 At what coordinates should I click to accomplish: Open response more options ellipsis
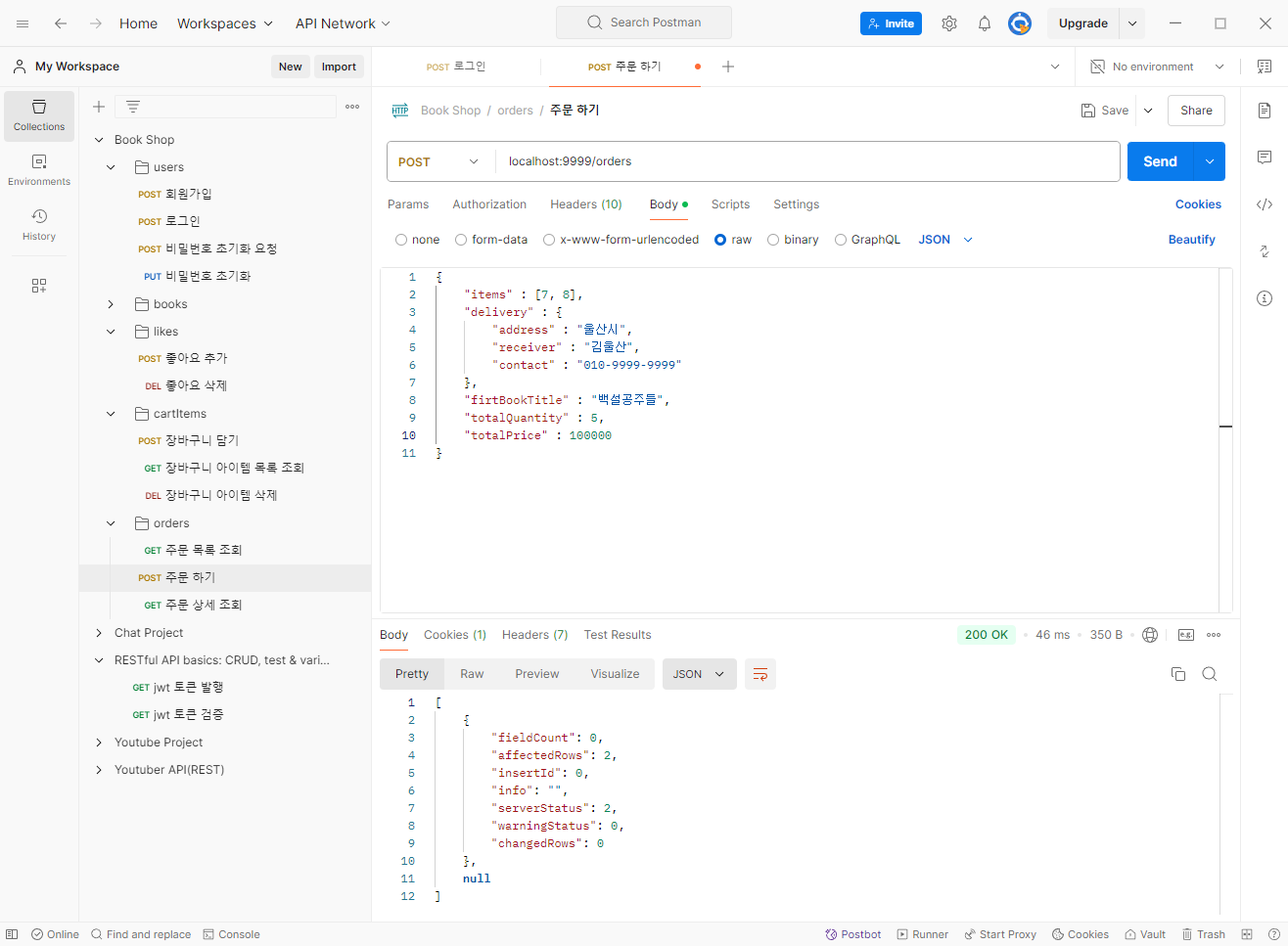[1214, 635]
